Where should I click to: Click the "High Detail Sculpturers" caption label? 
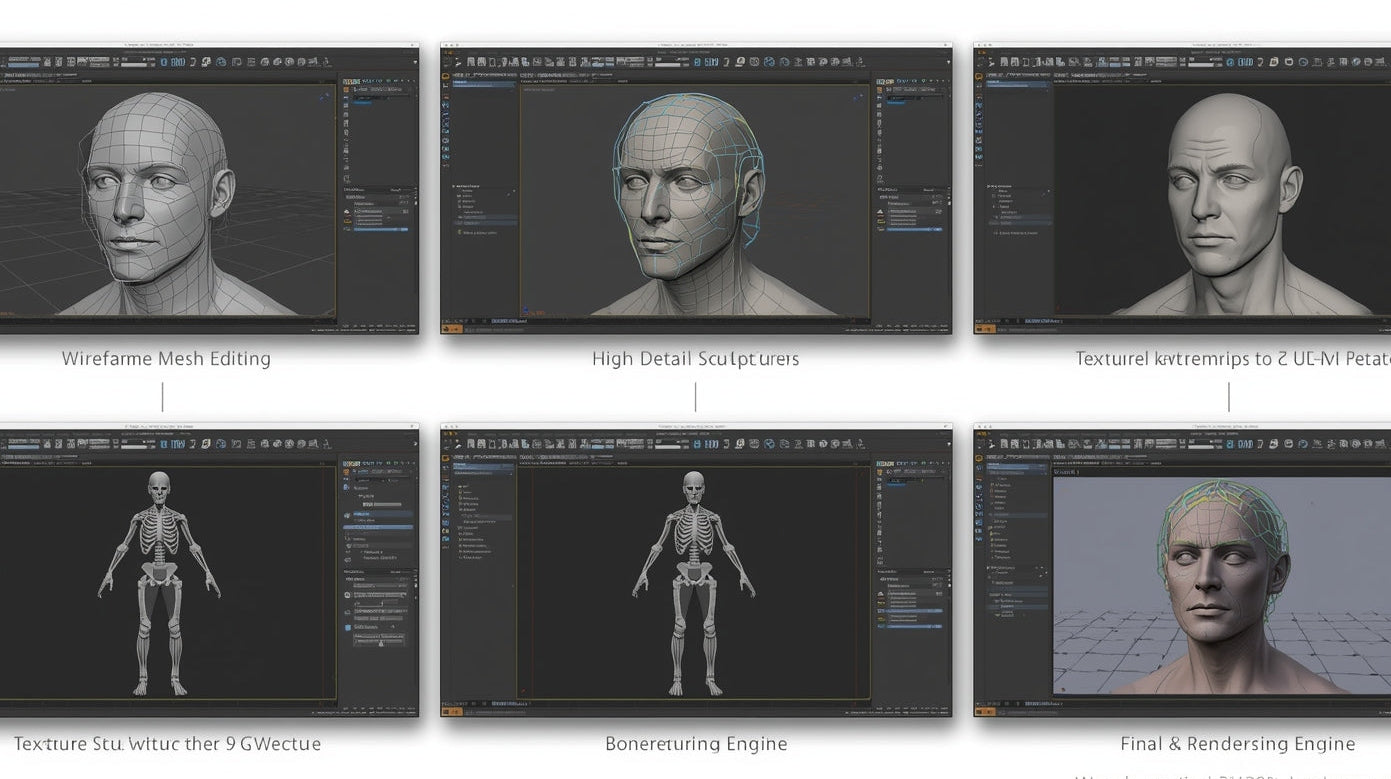point(695,359)
